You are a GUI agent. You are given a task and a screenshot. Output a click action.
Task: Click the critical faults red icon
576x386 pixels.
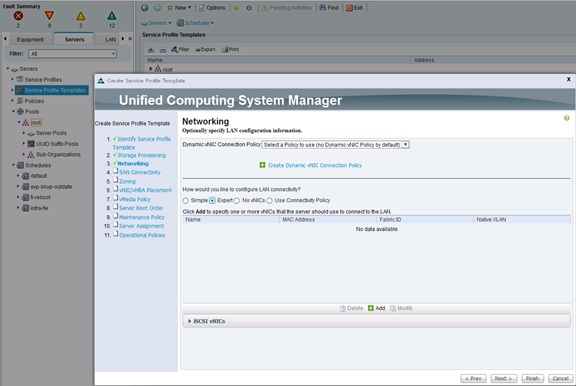pyautogui.click(x=18, y=15)
